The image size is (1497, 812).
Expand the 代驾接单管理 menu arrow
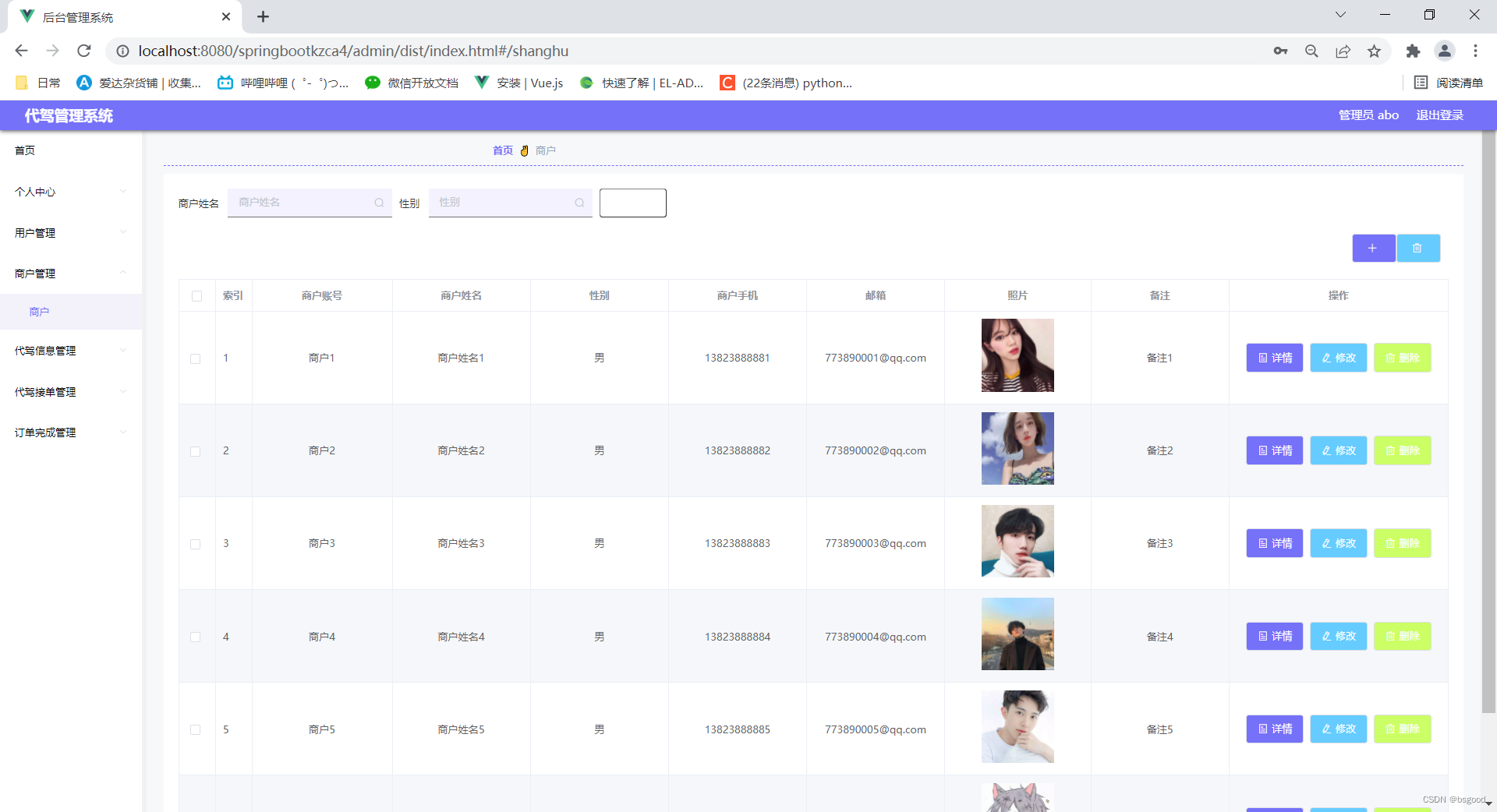pyautogui.click(x=123, y=392)
